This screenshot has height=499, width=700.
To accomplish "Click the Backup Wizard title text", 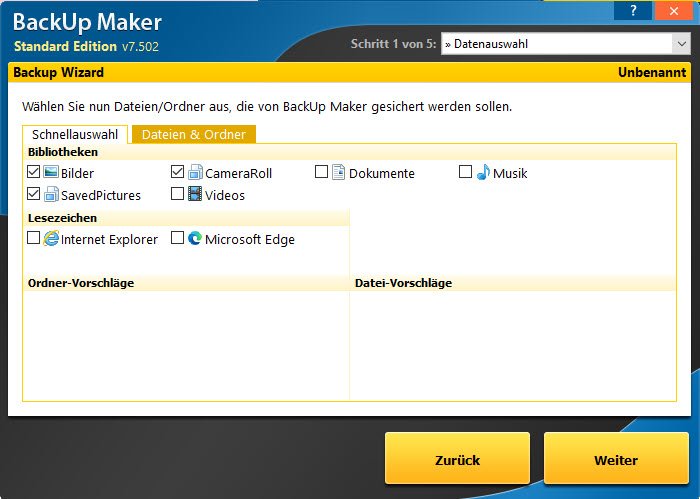I will pyautogui.click(x=58, y=72).
